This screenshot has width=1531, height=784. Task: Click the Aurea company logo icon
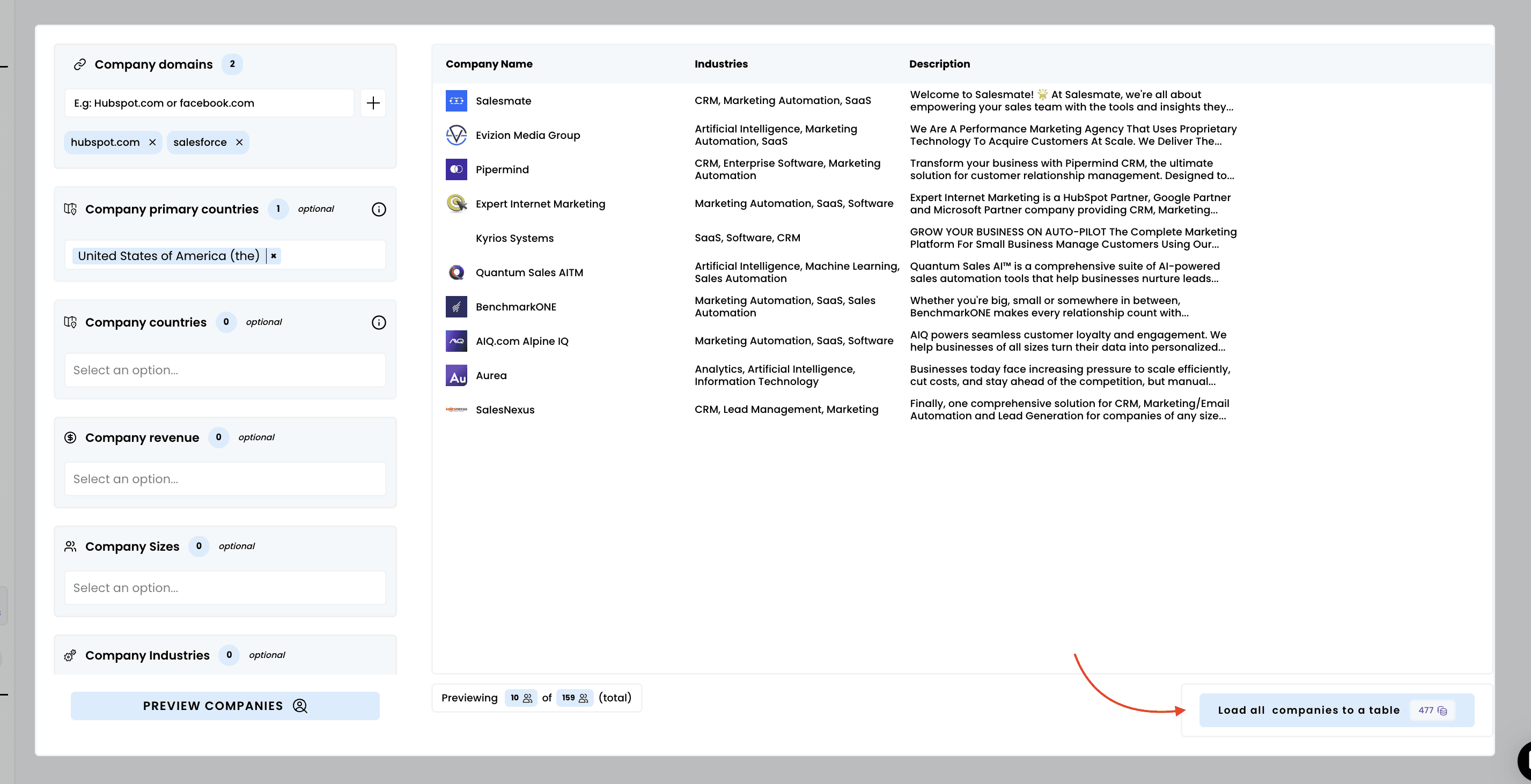pyautogui.click(x=456, y=375)
